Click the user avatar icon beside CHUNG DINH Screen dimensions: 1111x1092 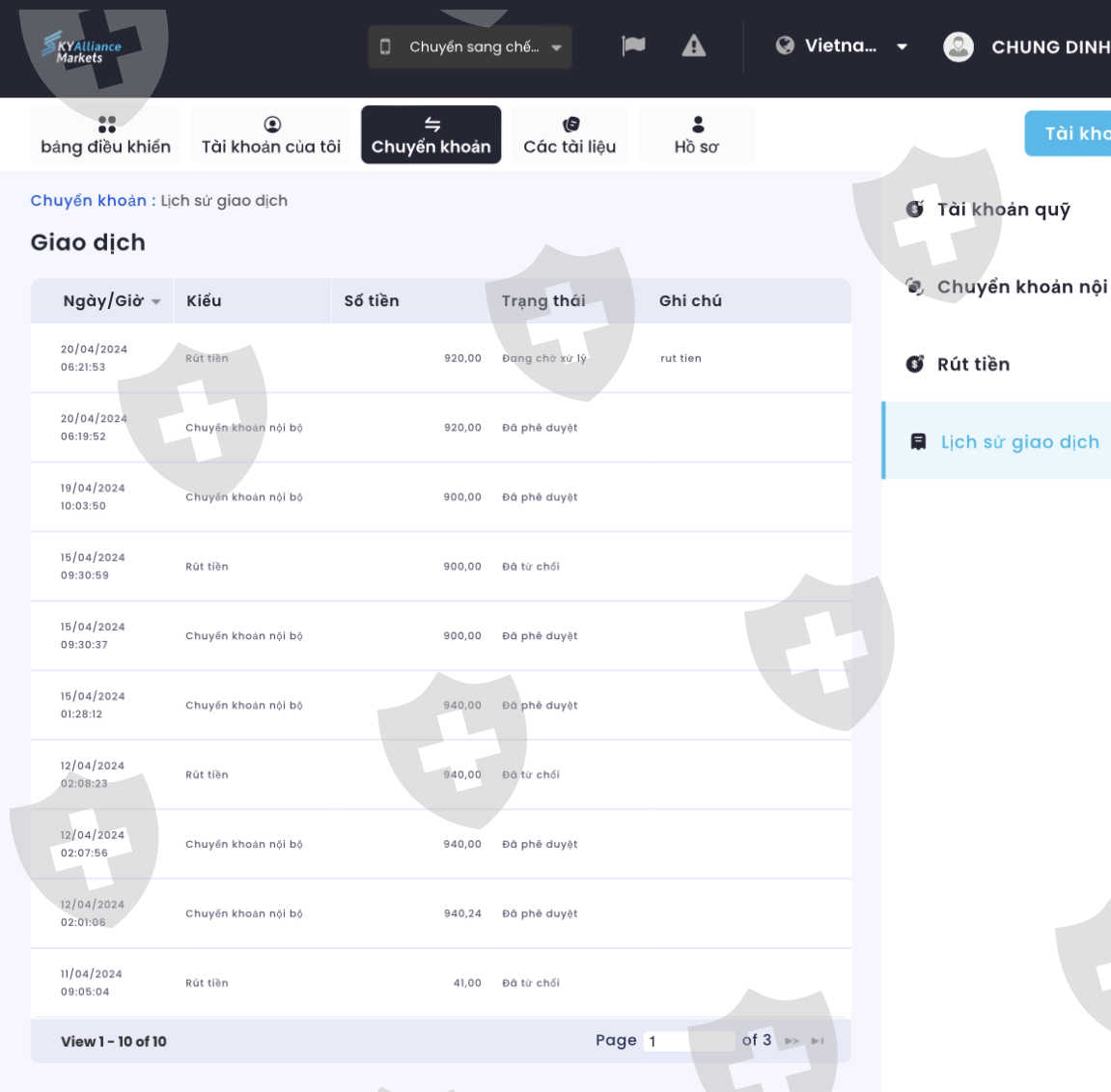958,47
